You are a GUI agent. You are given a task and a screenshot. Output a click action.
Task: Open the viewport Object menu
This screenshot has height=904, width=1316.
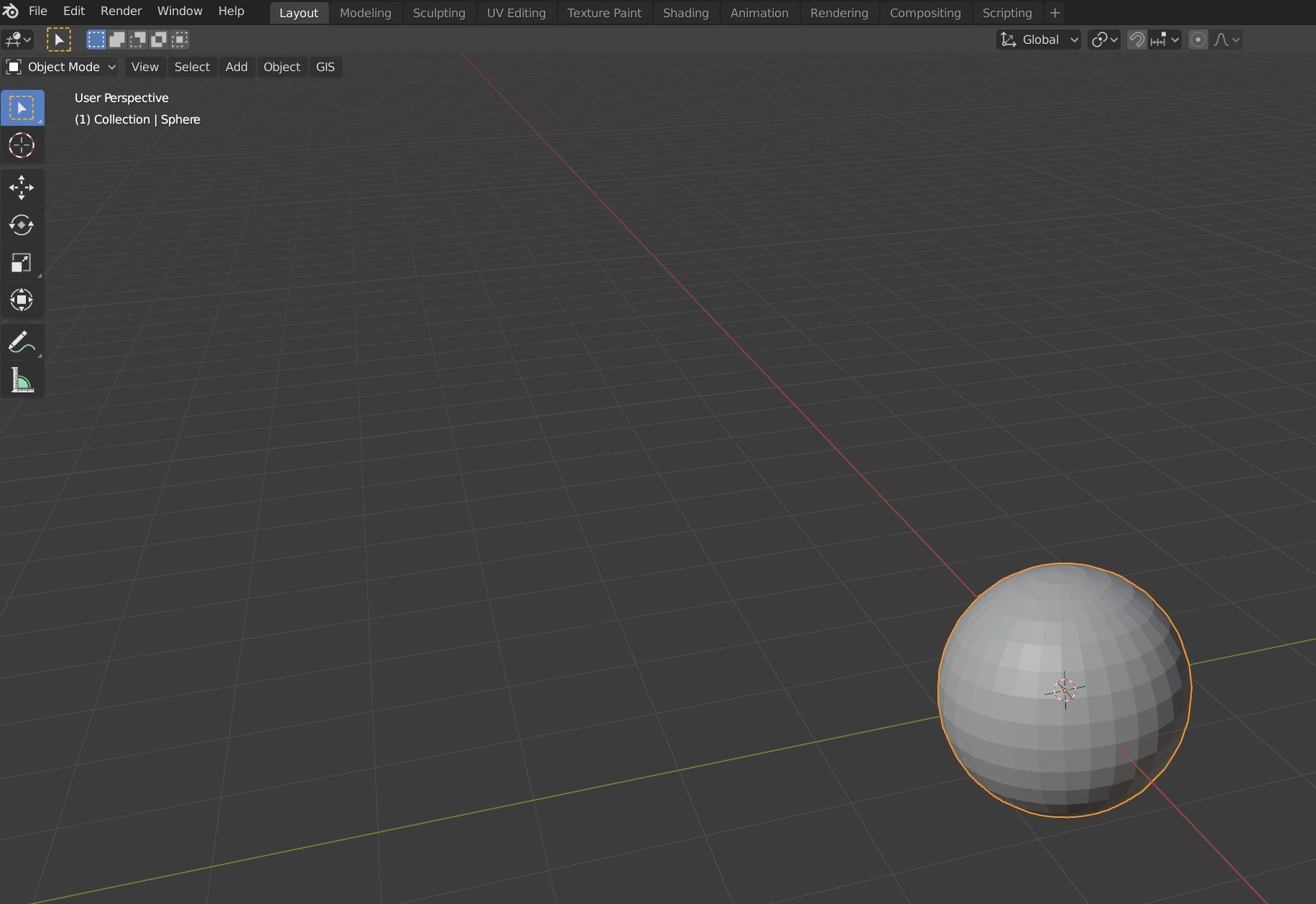[282, 67]
